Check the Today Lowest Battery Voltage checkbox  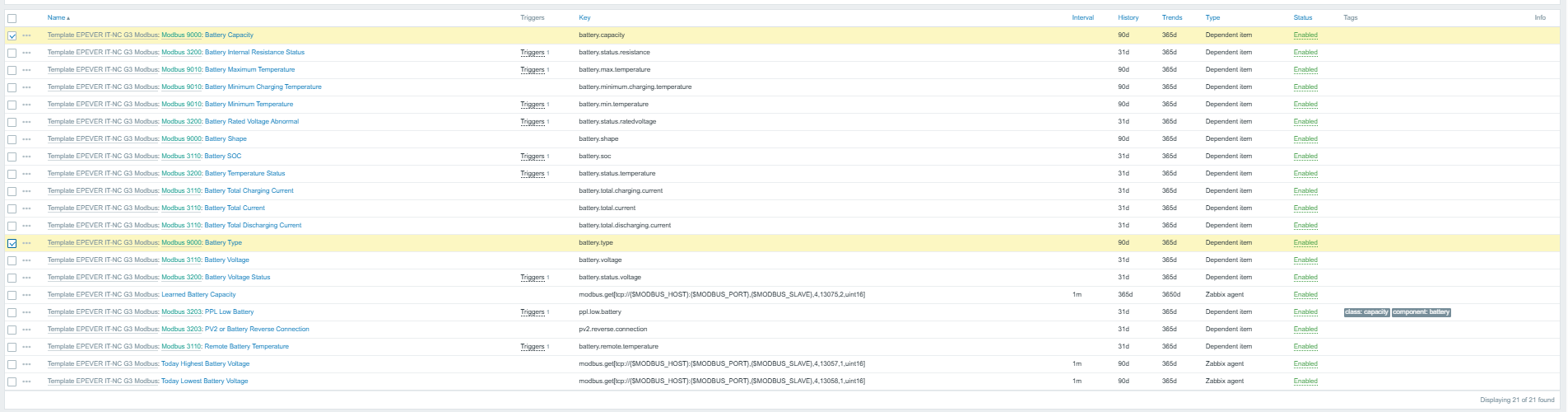click(x=12, y=382)
